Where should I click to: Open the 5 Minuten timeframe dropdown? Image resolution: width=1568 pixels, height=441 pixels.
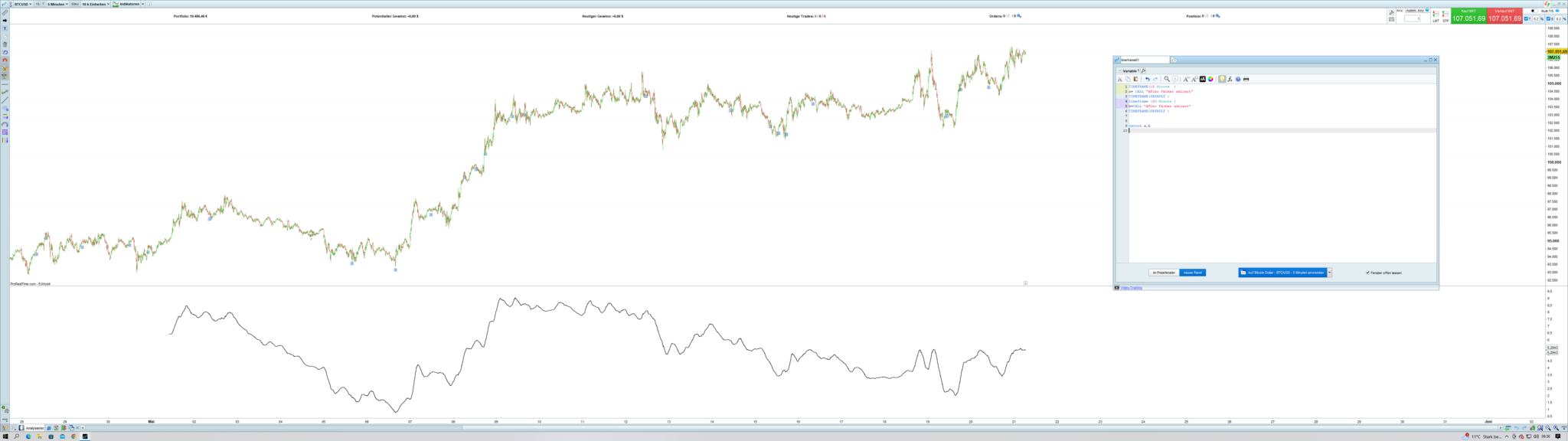[57, 4]
